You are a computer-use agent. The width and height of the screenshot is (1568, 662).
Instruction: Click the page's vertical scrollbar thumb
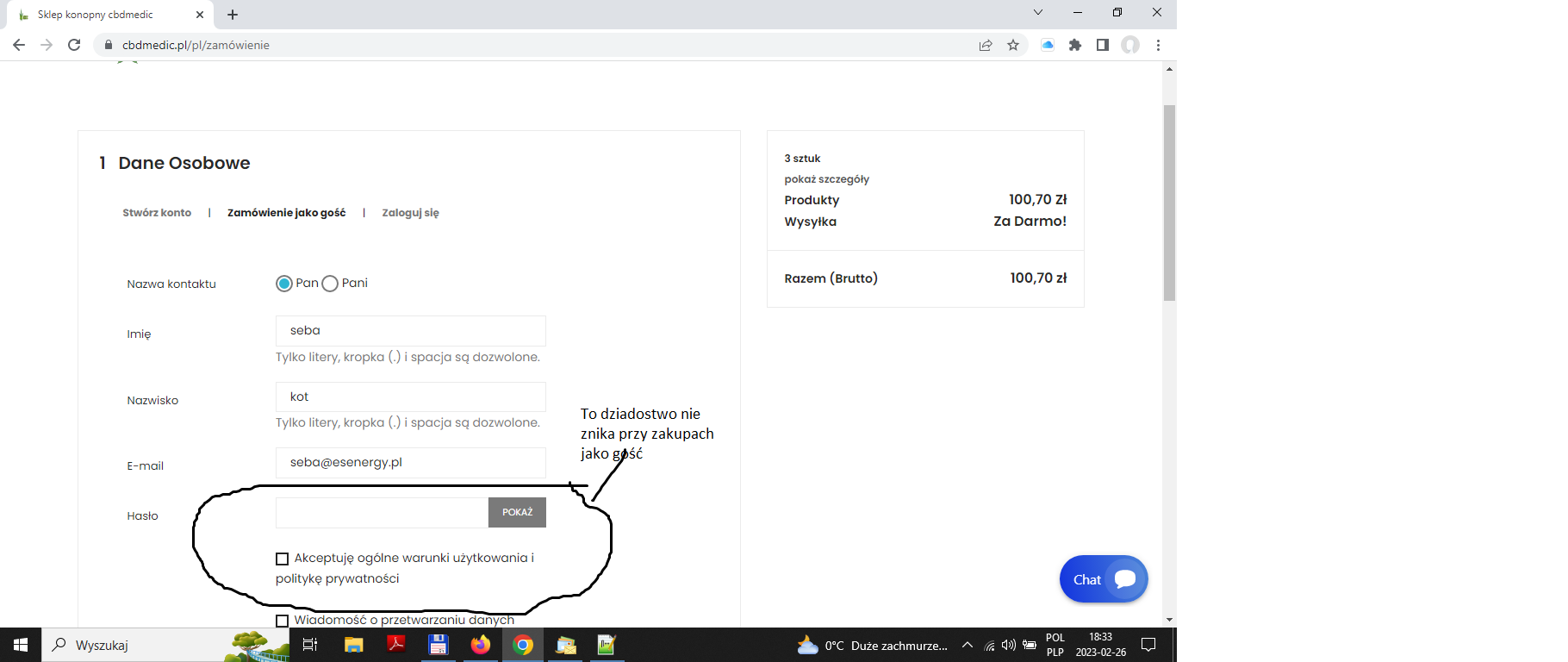[x=1169, y=203]
